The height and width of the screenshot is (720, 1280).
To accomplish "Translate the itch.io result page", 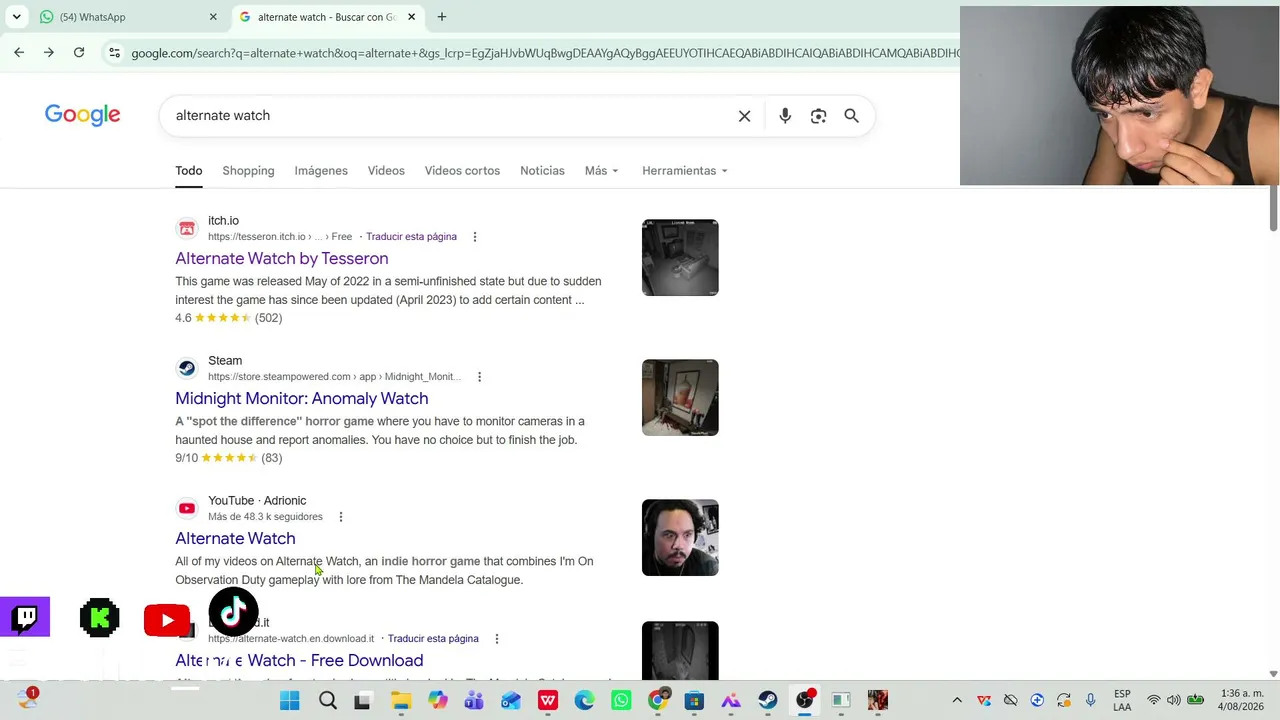I will coord(411,237).
